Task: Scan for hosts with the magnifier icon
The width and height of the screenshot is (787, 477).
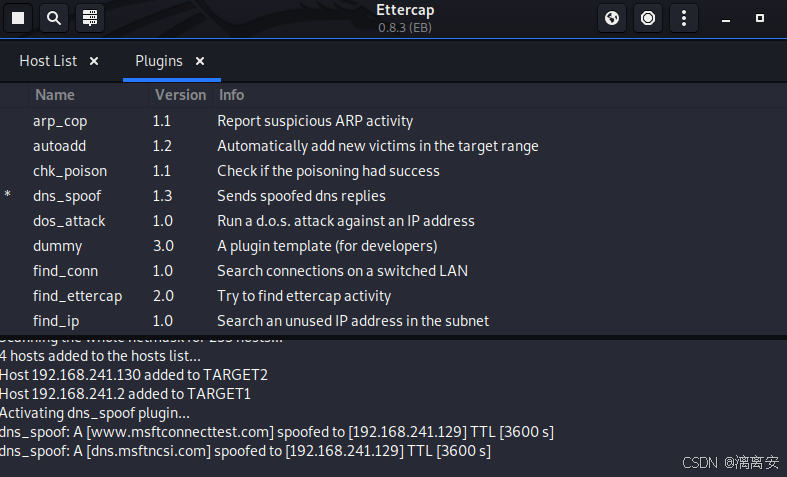Action: pyautogui.click(x=54, y=19)
